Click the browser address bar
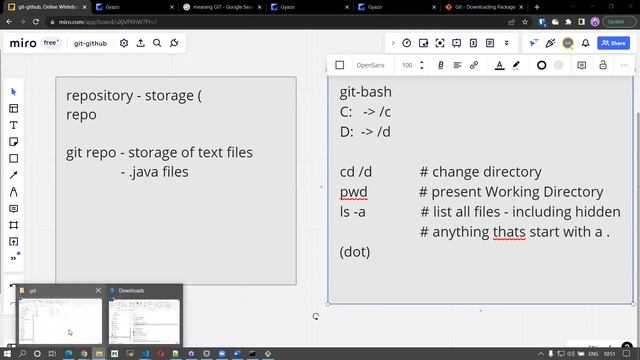 click(278, 22)
